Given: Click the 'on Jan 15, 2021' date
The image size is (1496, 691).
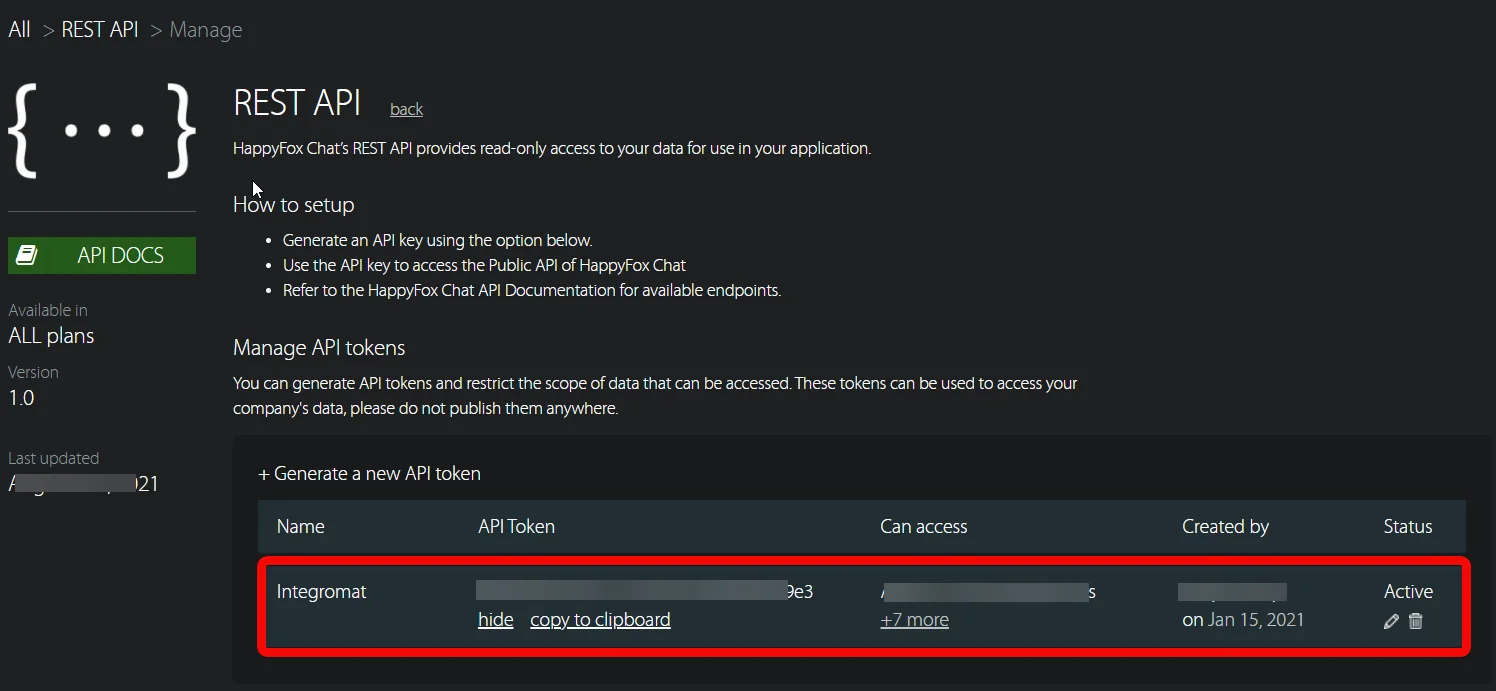Looking at the screenshot, I should click(x=1243, y=619).
